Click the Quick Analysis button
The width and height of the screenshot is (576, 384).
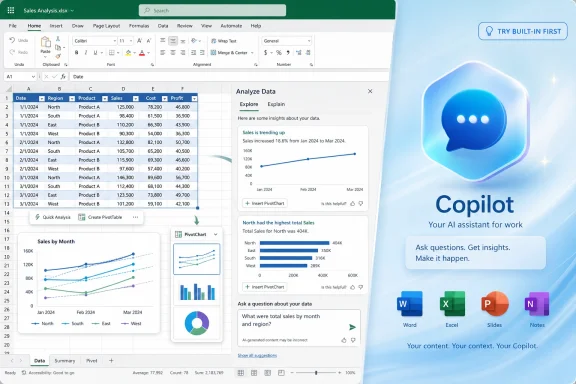coord(53,217)
